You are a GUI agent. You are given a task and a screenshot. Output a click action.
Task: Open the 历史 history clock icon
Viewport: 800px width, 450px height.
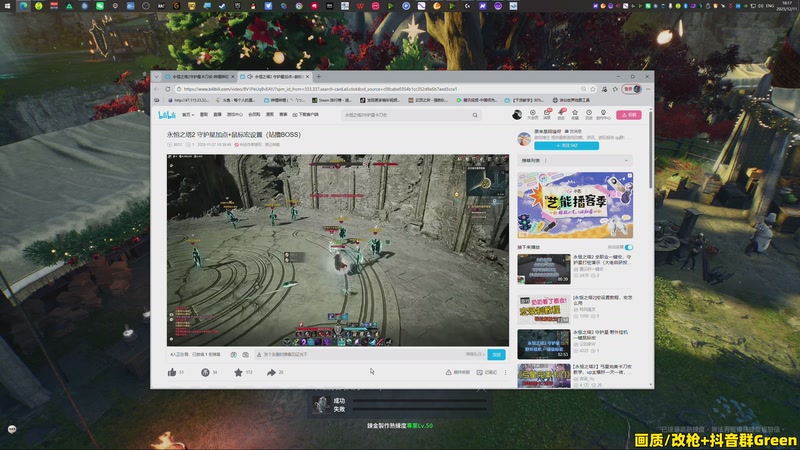click(x=589, y=114)
